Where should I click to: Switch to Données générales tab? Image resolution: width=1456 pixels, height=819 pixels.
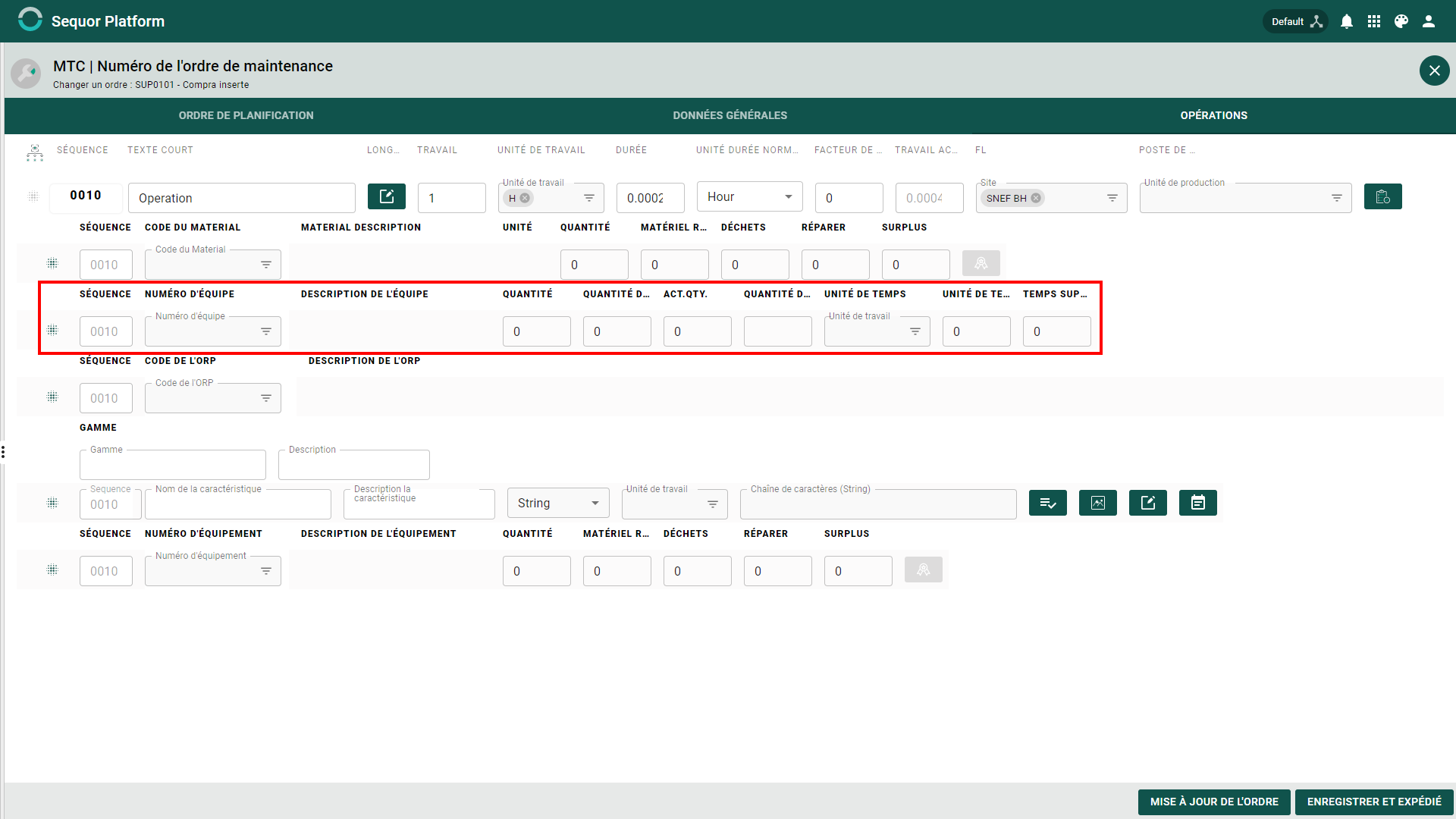pyautogui.click(x=730, y=115)
